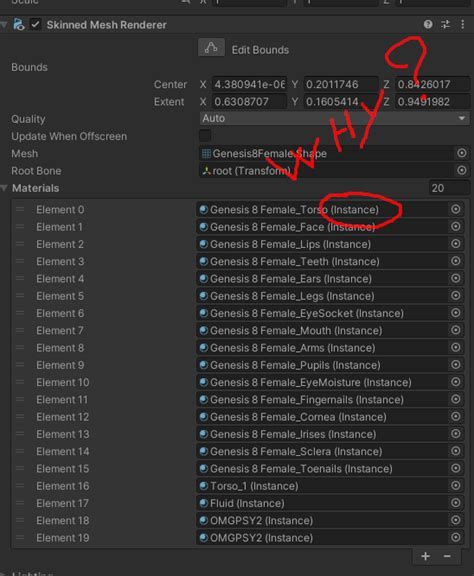This screenshot has height=576, width=474.
Task: Open object picker for Element 19 OMGPSY2
Action: click(456, 537)
